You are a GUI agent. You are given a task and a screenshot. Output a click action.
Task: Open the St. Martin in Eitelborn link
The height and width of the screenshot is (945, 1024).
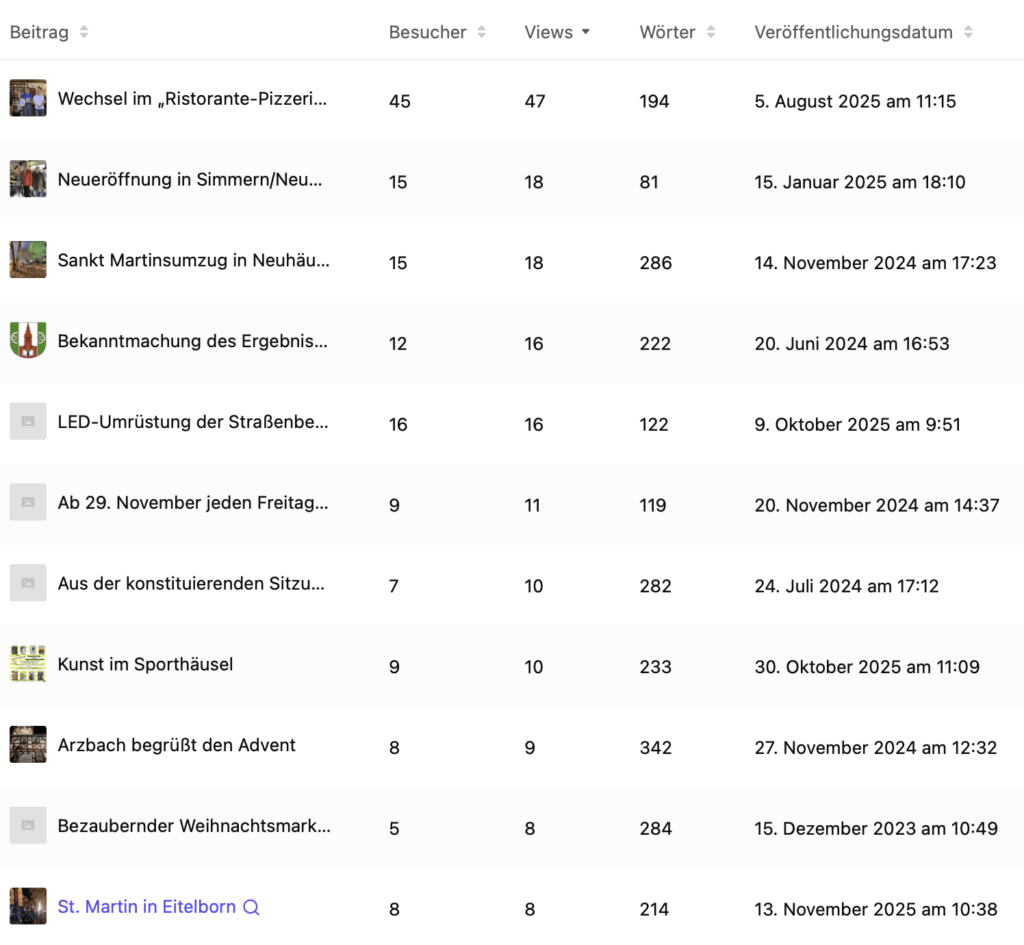[146, 907]
